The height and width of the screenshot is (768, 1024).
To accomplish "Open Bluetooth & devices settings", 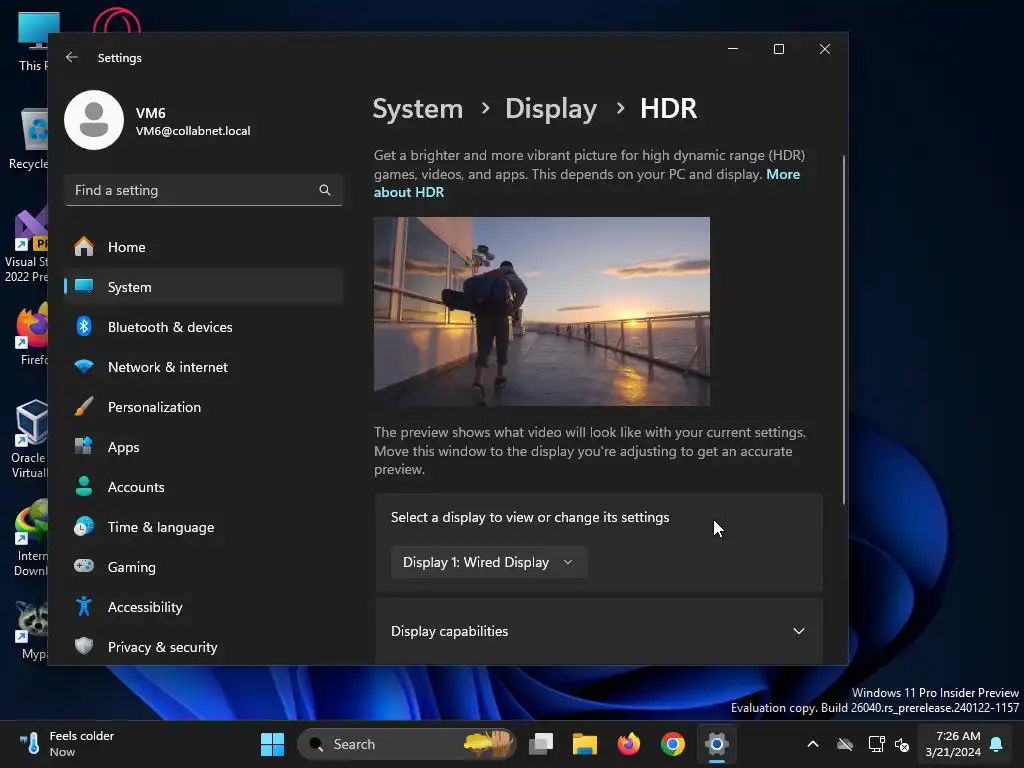I will [204, 327].
